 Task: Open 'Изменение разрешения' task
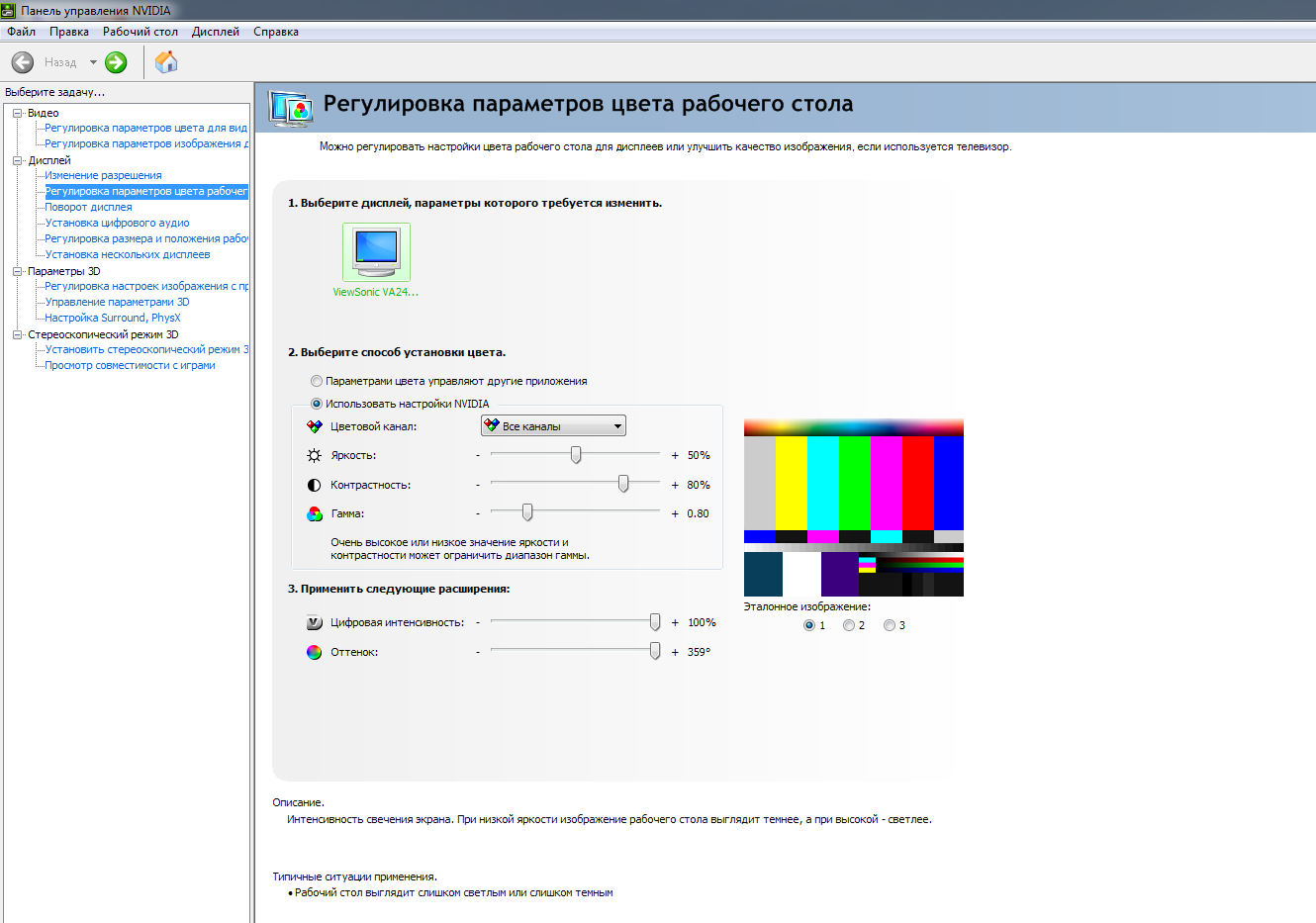pos(103,175)
